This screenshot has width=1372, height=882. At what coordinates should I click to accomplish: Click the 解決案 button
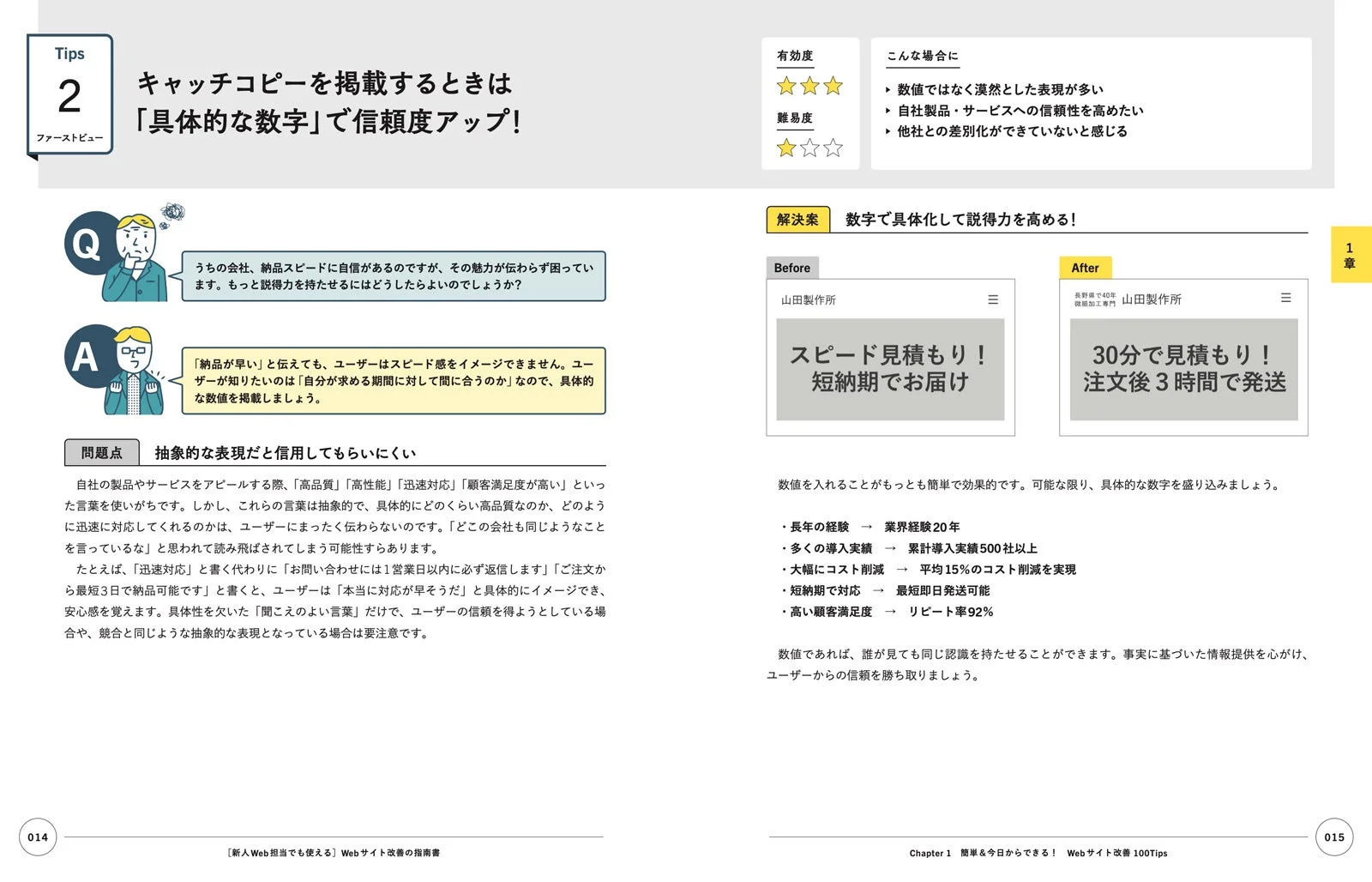tap(797, 219)
